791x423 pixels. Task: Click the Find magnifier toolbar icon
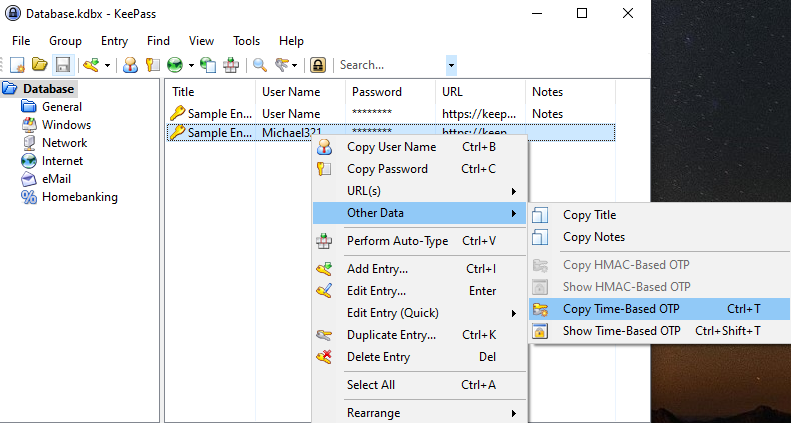259,65
